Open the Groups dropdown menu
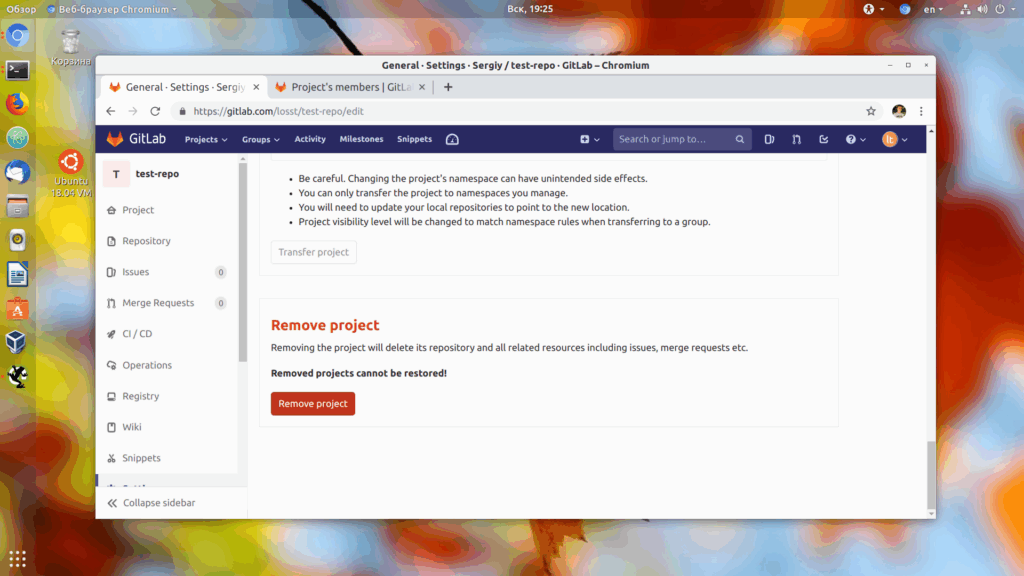This screenshot has width=1024, height=576. point(261,139)
